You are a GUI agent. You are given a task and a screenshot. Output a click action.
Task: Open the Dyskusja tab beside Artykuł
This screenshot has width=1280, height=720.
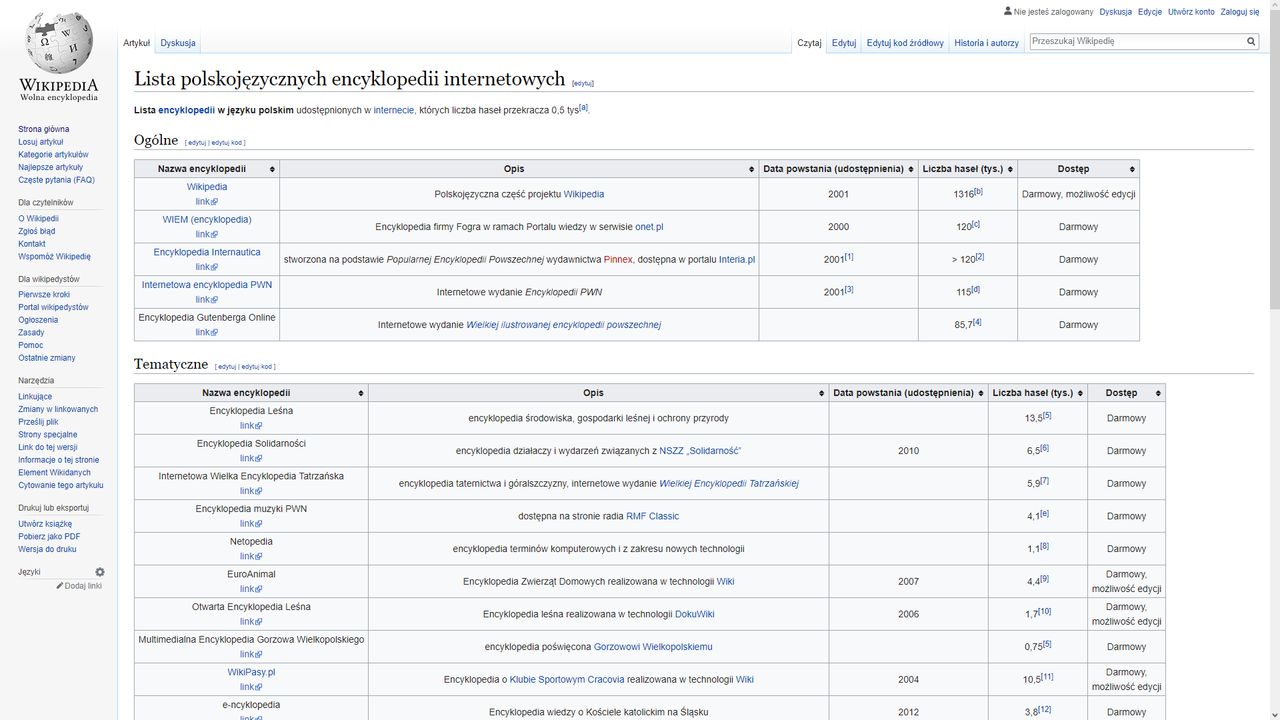tap(178, 43)
